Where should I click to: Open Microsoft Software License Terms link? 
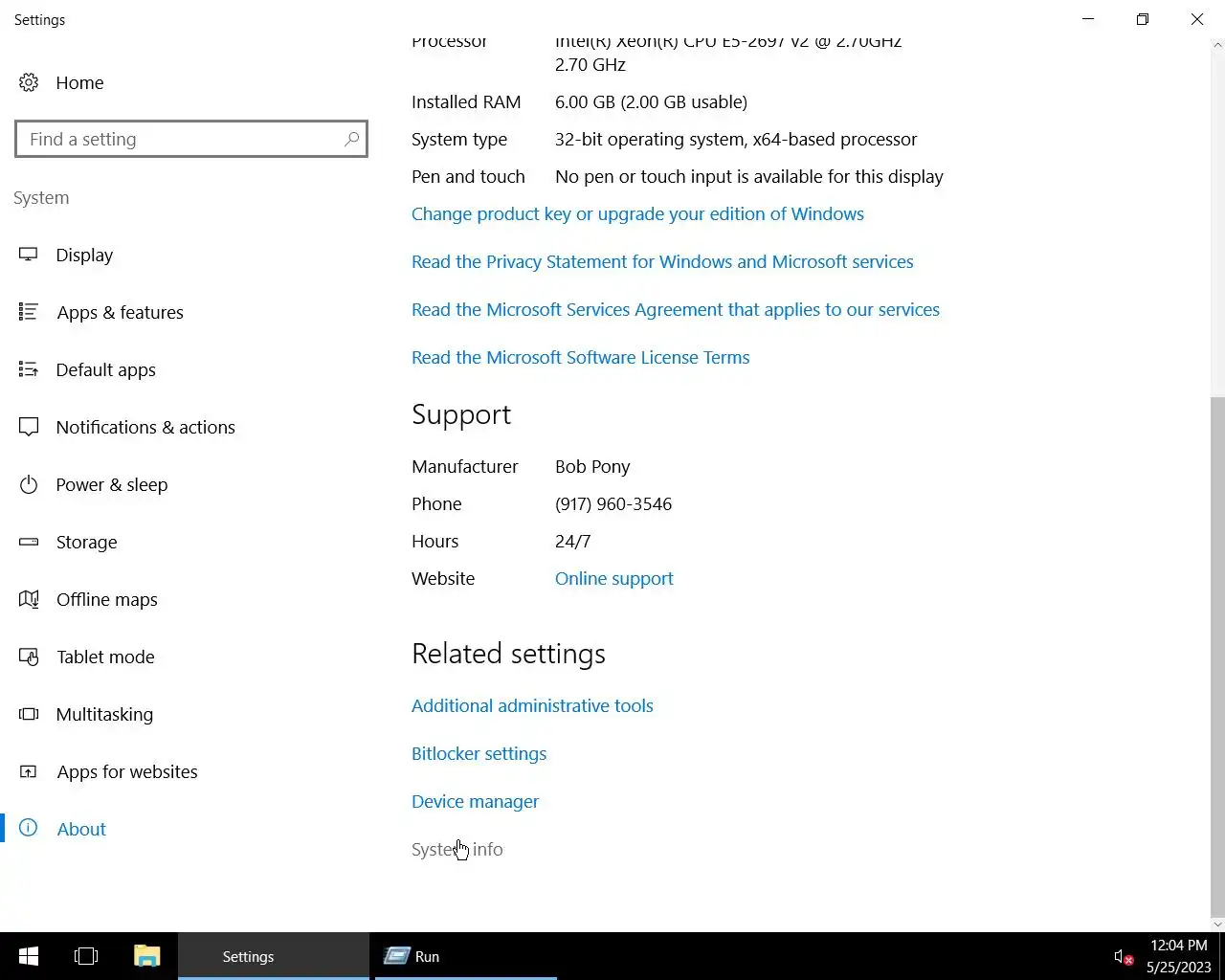click(581, 357)
